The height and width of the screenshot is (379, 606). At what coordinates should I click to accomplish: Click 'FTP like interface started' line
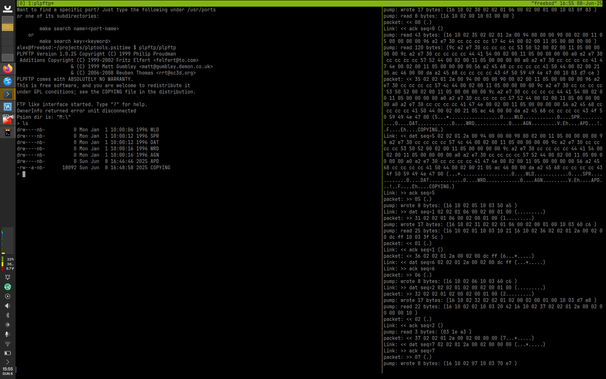pyautogui.click(x=82, y=104)
